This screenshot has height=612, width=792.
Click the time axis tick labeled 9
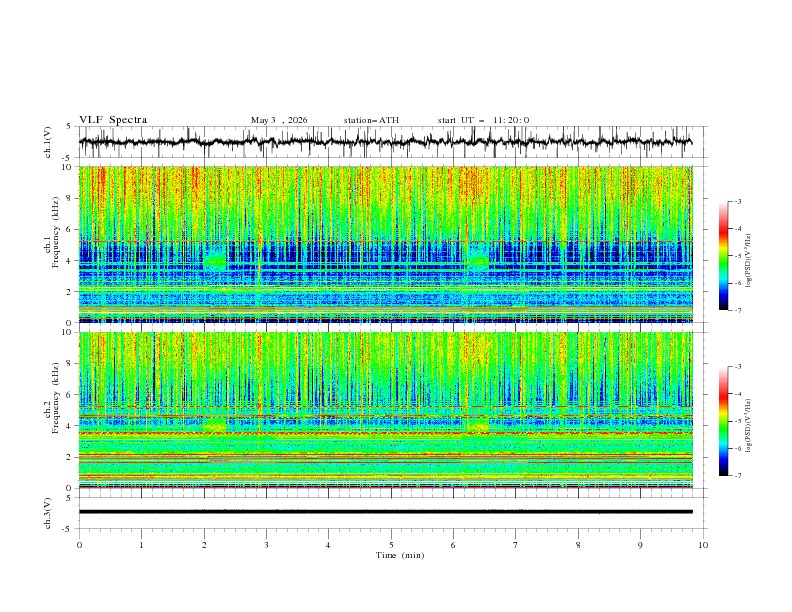[x=640, y=545]
